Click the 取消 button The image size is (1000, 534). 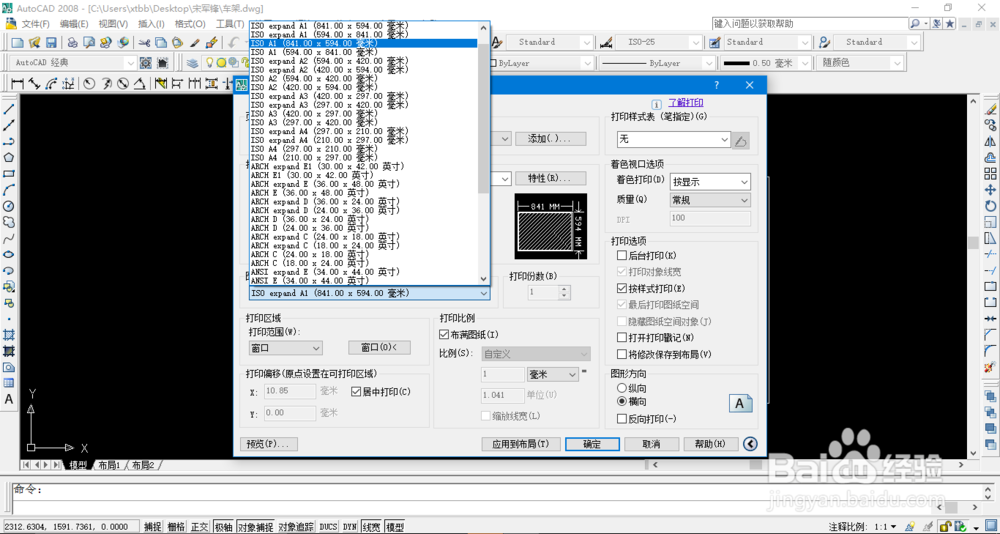(x=651, y=444)
